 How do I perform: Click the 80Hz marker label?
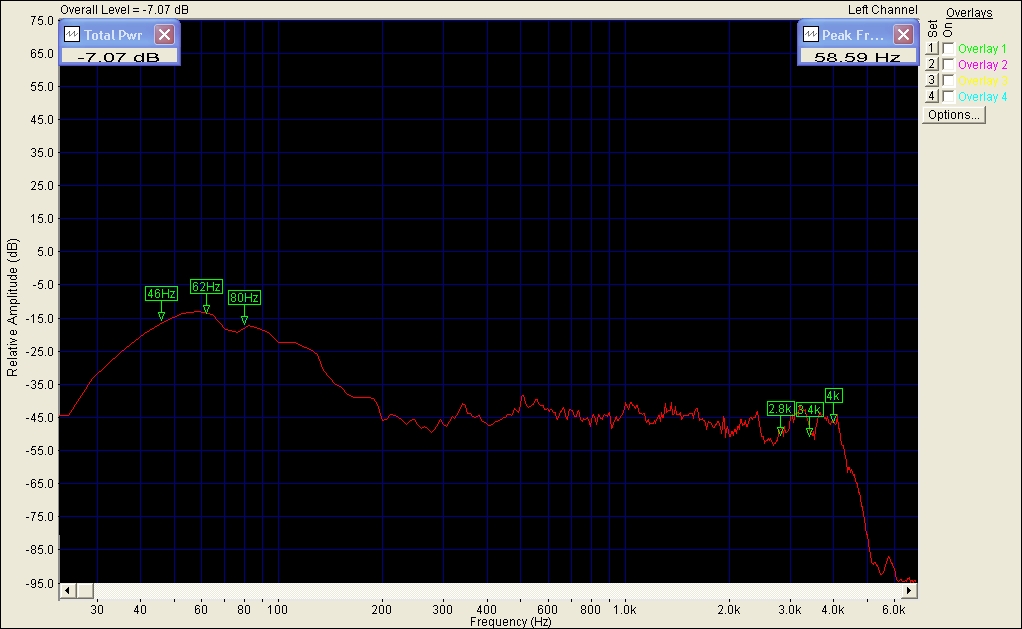244,298
